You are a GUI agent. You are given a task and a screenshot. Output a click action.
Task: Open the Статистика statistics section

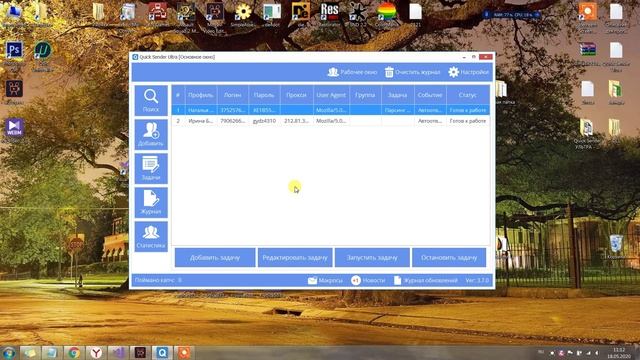(151, 236)
